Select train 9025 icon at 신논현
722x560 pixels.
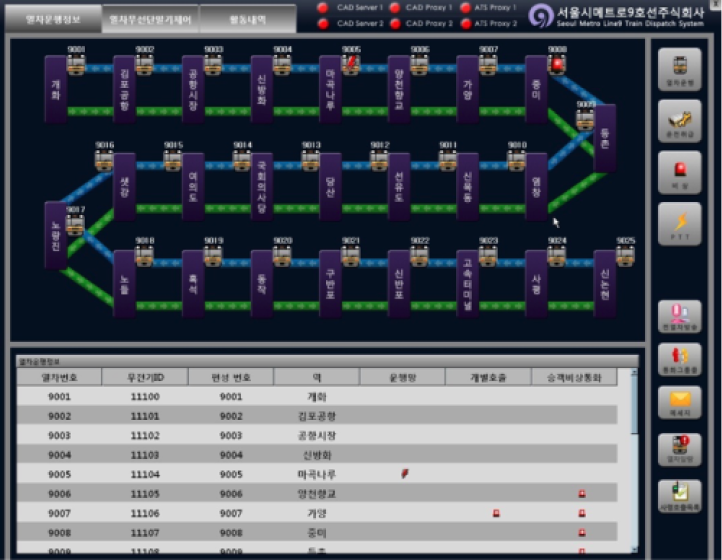[626, 257]
